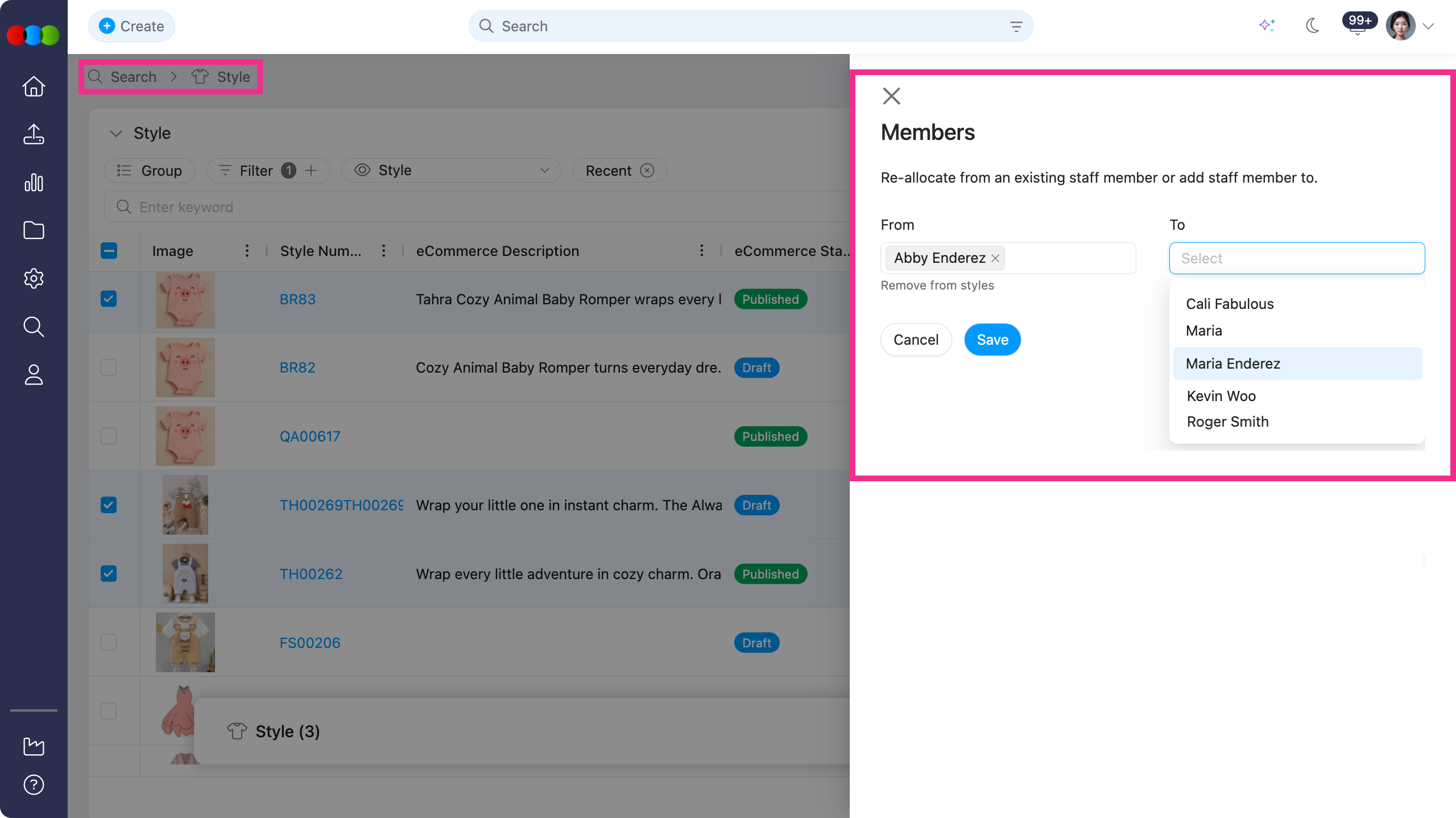Viewport: 1456px width, 818px height.
Task: Open the FS00206 style link
Action: tap(310, 643)
